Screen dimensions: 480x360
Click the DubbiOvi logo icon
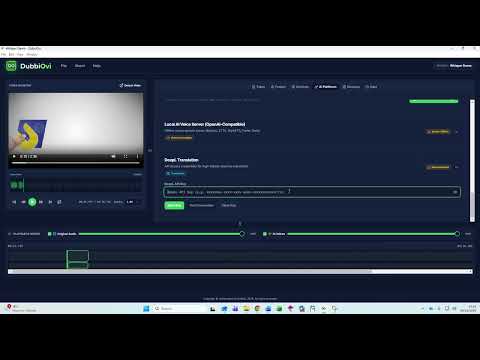tap(11, 66)
